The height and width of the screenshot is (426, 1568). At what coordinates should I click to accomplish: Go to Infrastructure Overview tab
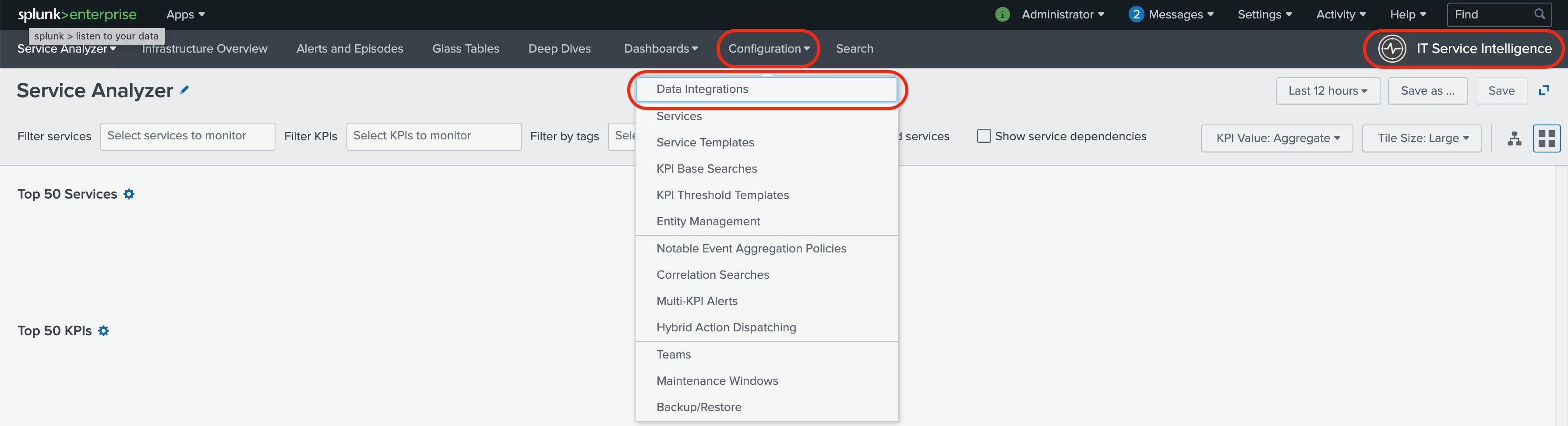tap(205, 49)
